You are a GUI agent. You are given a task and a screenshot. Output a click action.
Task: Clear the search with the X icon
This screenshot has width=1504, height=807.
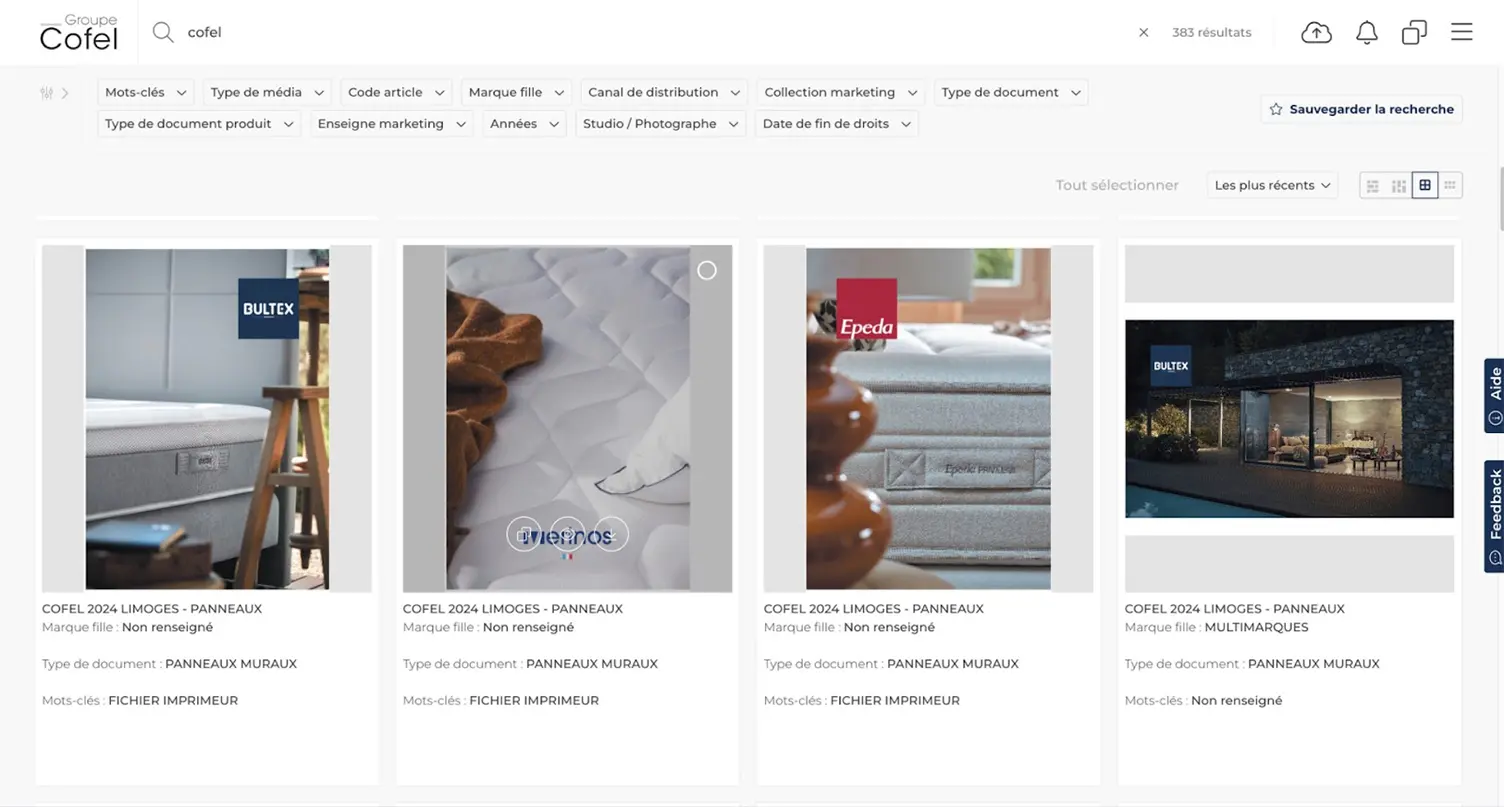[1143, 32]
